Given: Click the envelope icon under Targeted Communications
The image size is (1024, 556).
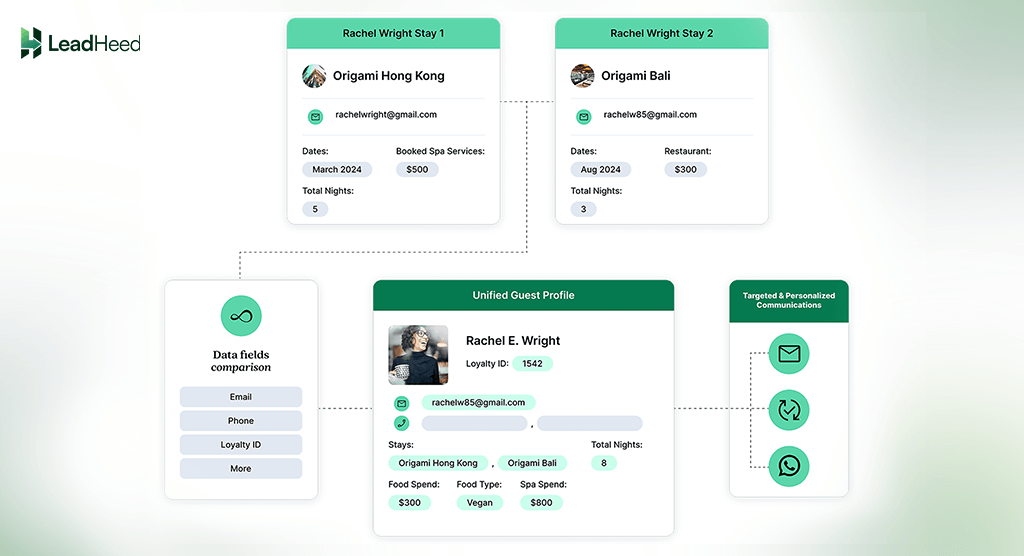Looking at the screenshot, I should click(x=789, y=354).
